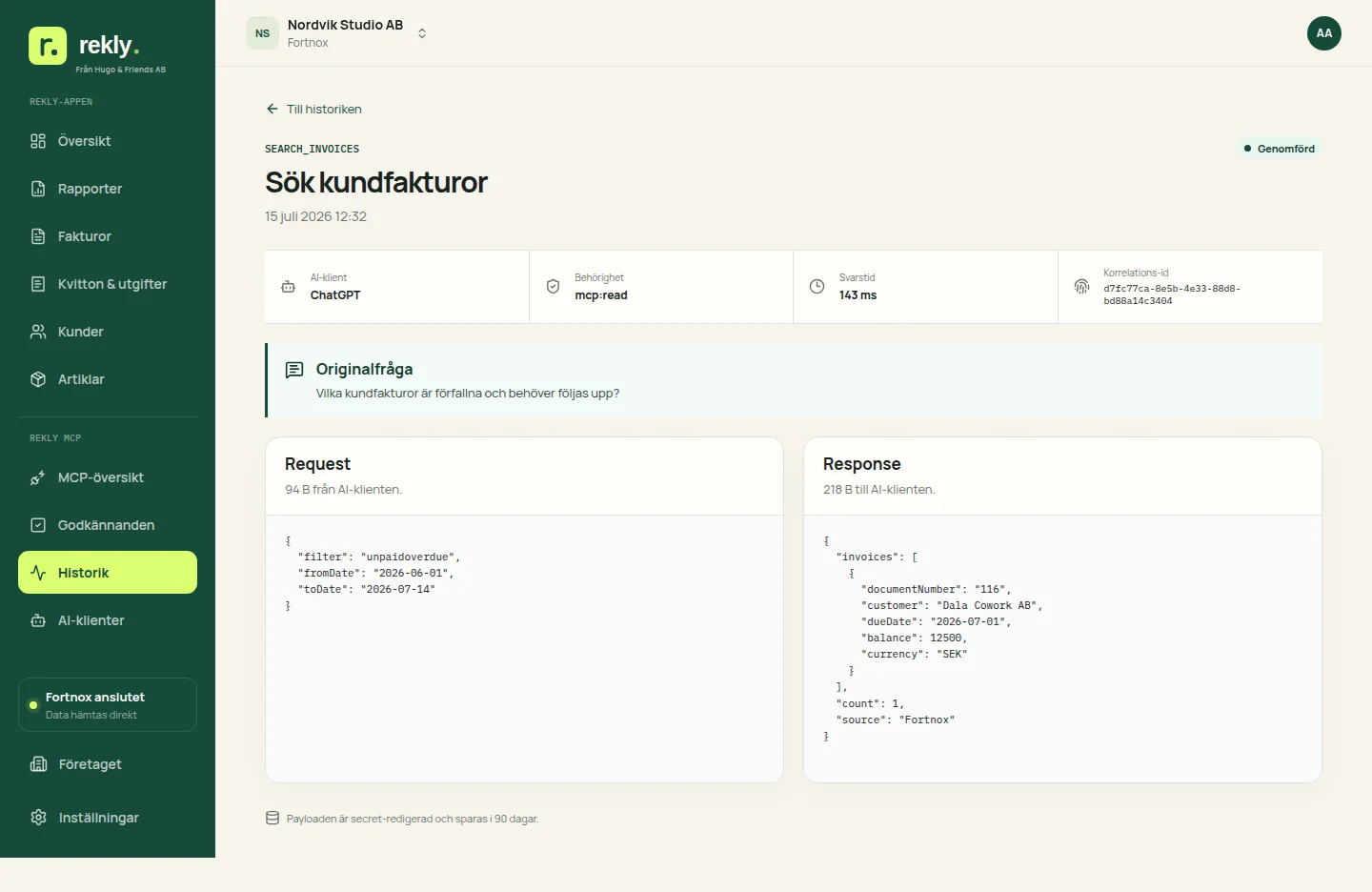Click the Sök kundfakturor heading
This screenshot has width=1372, height=892.
click(376, 182)
